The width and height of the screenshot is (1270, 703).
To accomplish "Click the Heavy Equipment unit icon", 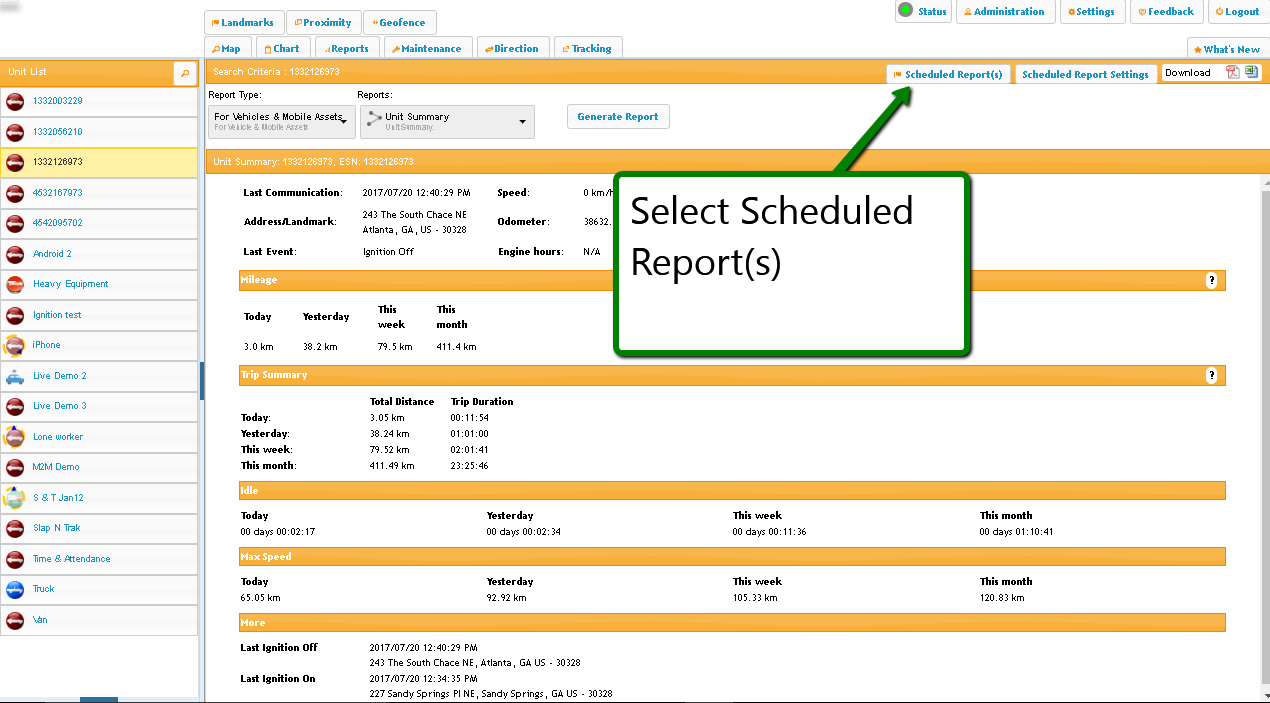I will 15,284.
